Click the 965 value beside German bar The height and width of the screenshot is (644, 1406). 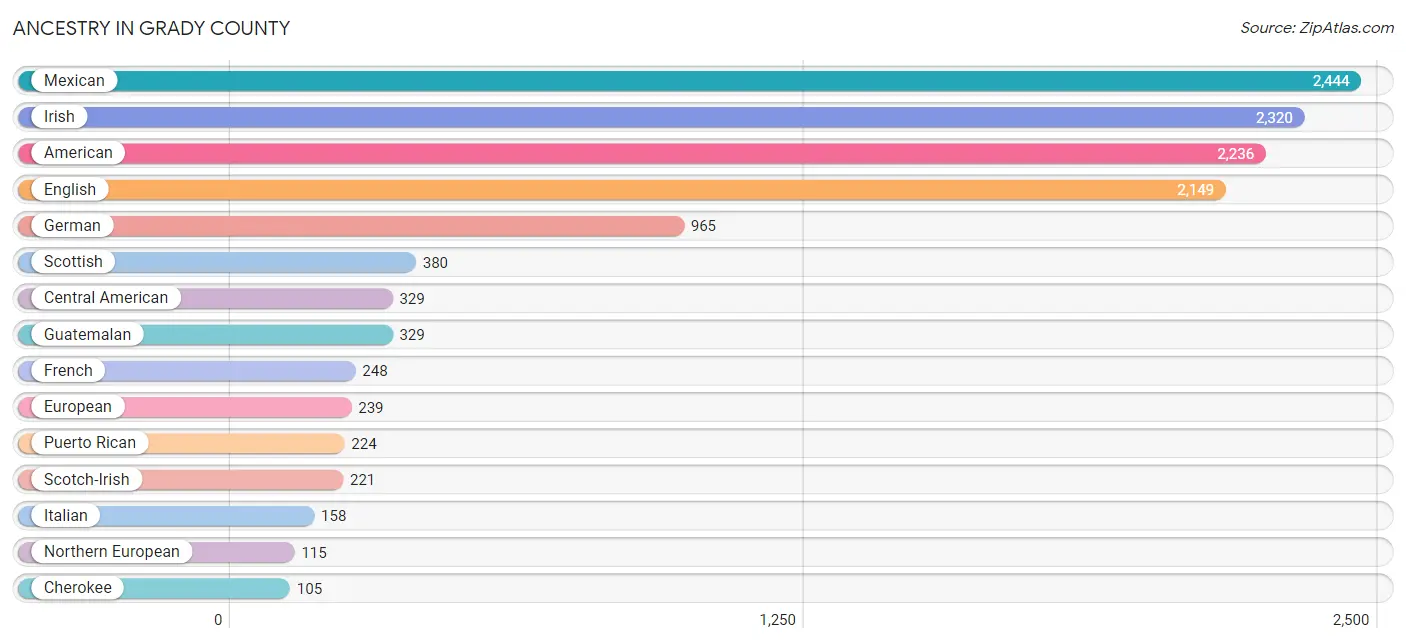704,226
